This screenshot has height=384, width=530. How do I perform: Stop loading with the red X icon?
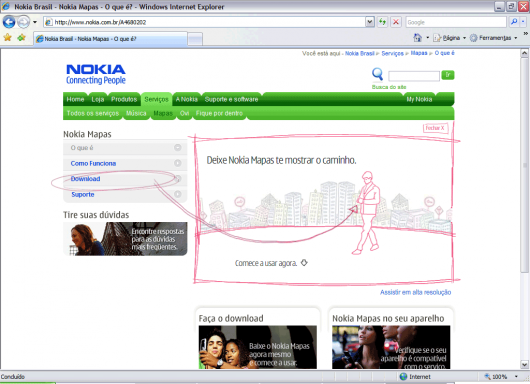(395, 22)
